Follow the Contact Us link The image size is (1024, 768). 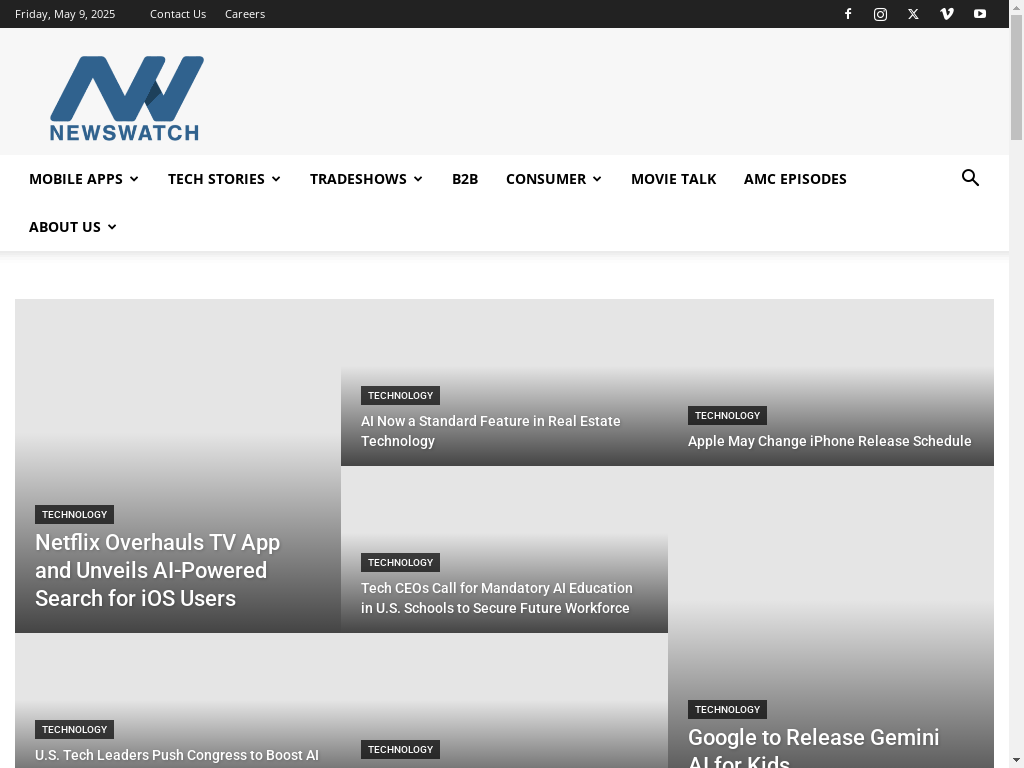click(x=178, y=14)
